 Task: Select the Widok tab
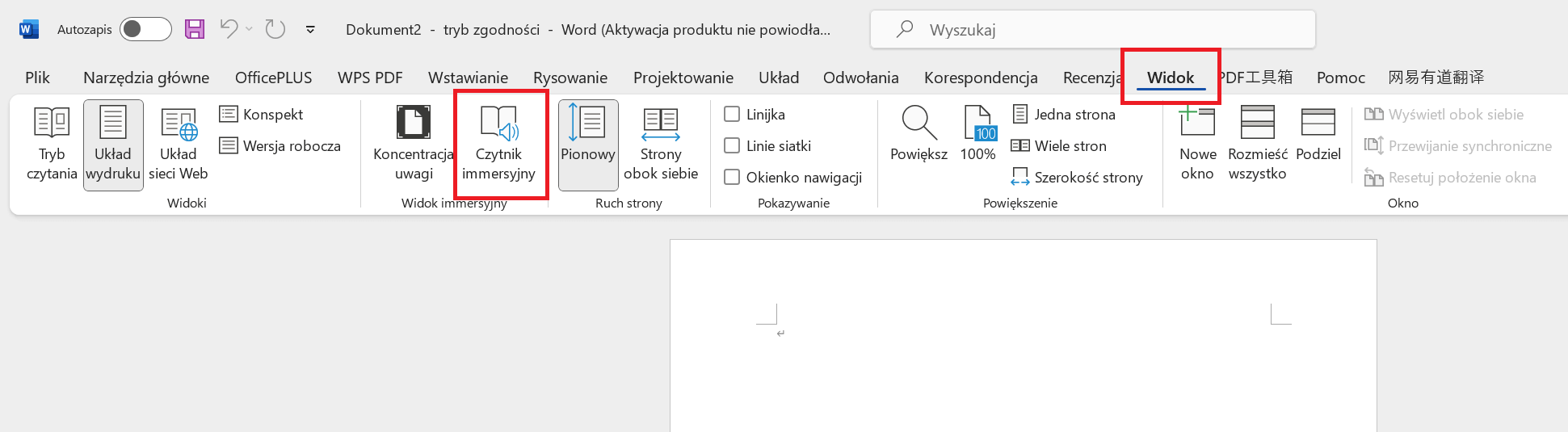point(1171,78)
